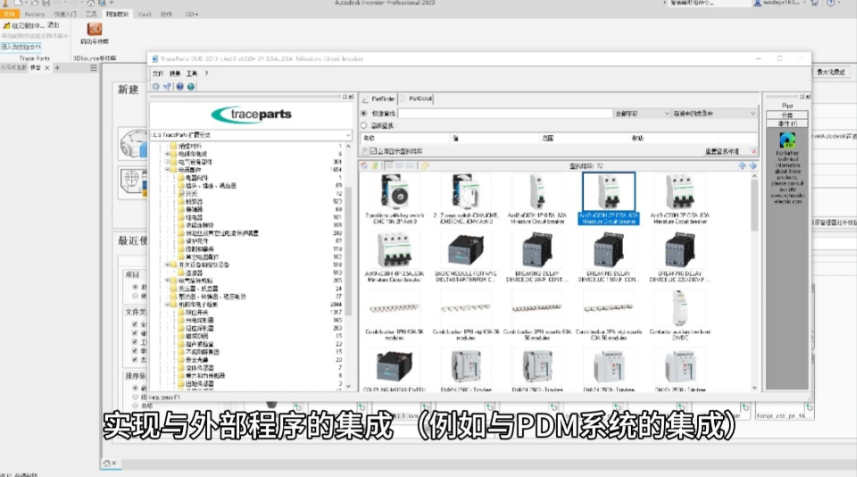Open the 文件 menu in TraceParts window
Screen dimensions: 857x477
click(x=158, y=73)
